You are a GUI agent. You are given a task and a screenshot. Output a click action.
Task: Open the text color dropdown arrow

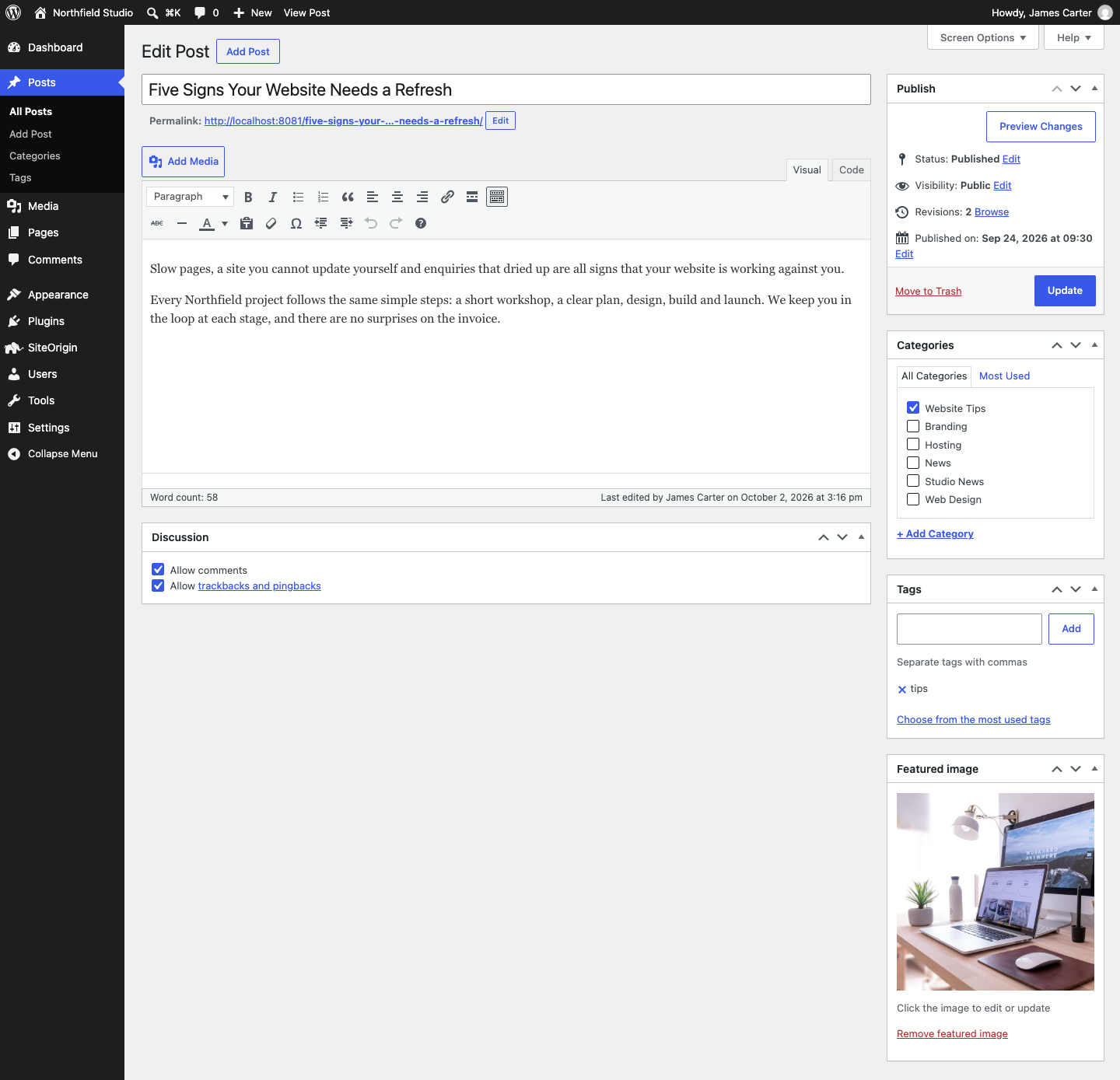pos(225,223)
